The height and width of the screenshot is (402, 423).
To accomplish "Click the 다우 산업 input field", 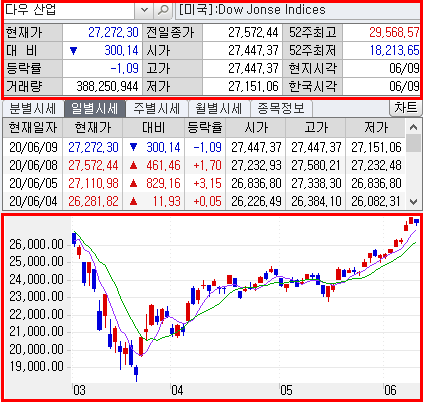I will coord(69,10).
